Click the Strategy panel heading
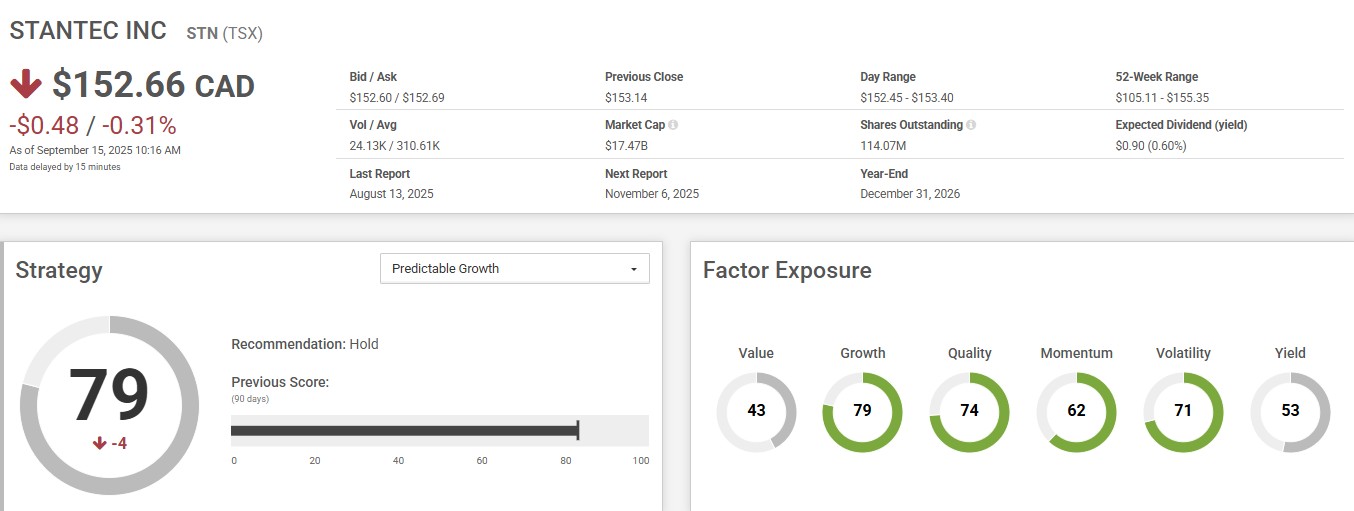Viewport: 1354px width, 511px height. pos(59,271)
